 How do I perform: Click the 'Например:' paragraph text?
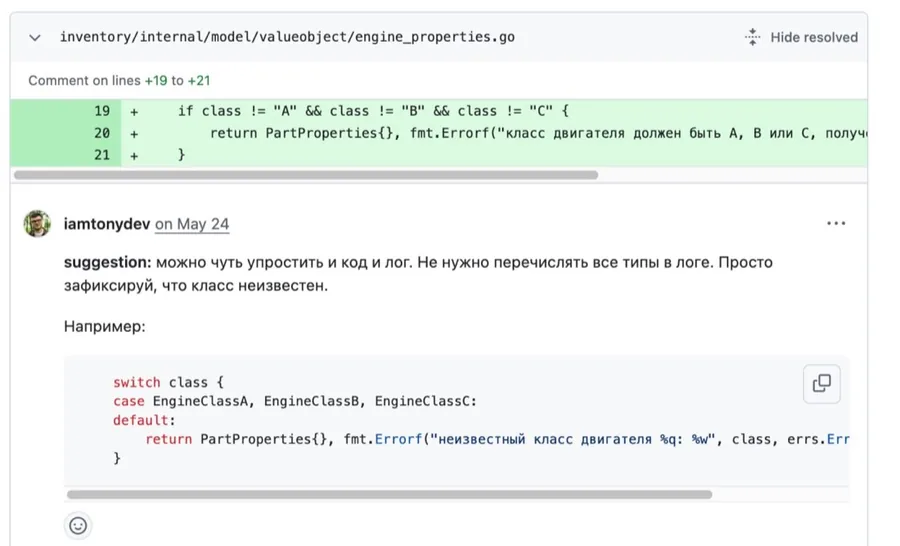click(104, 327)
